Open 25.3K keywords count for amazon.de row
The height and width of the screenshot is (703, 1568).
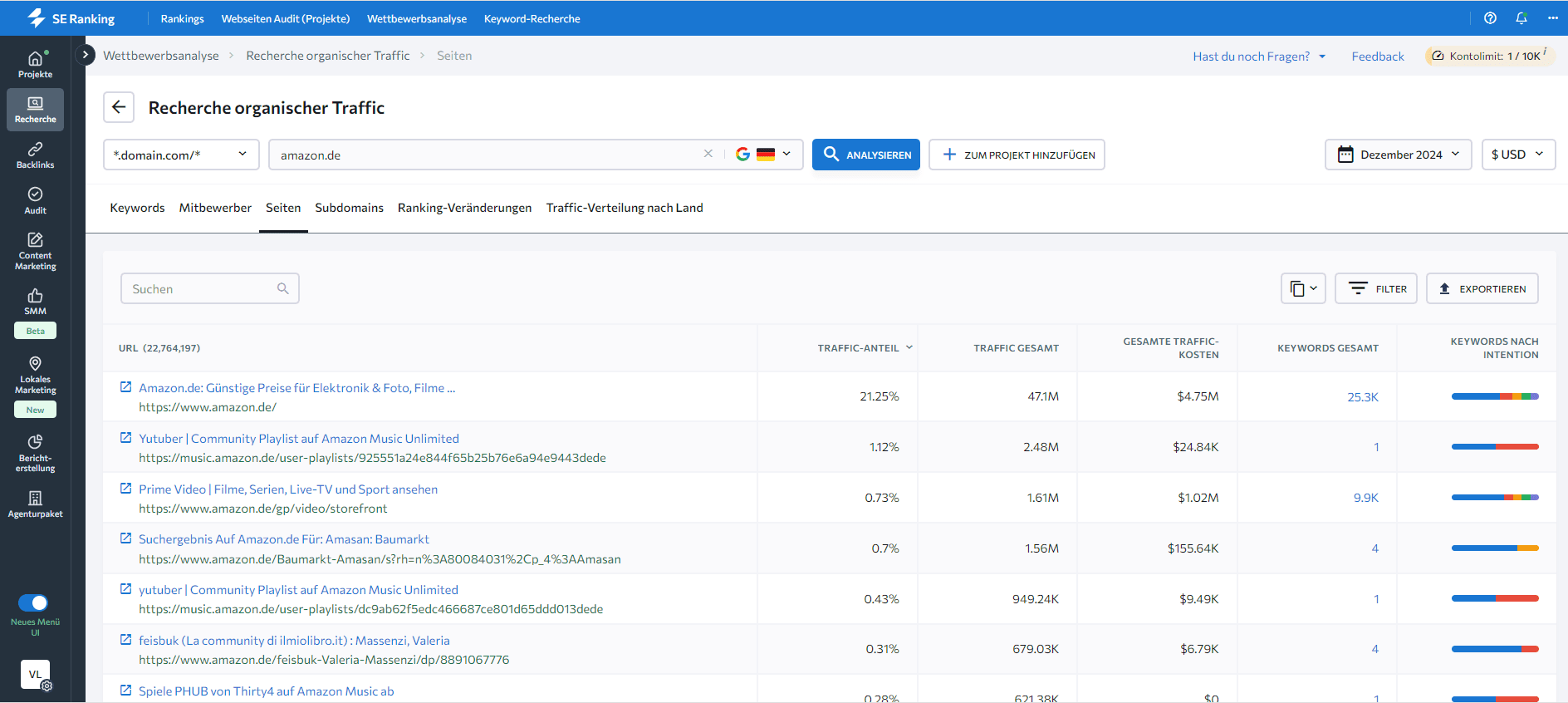[x=1362, y=397]
